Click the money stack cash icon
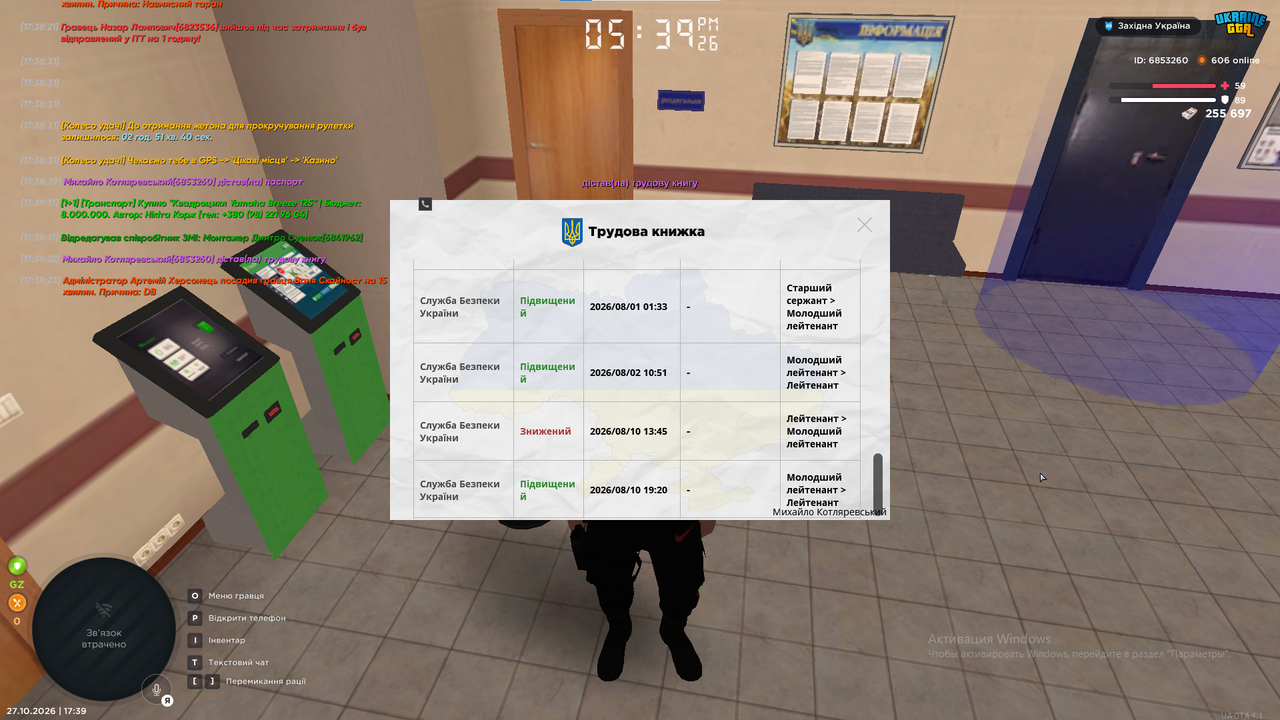 point(1189,114)
